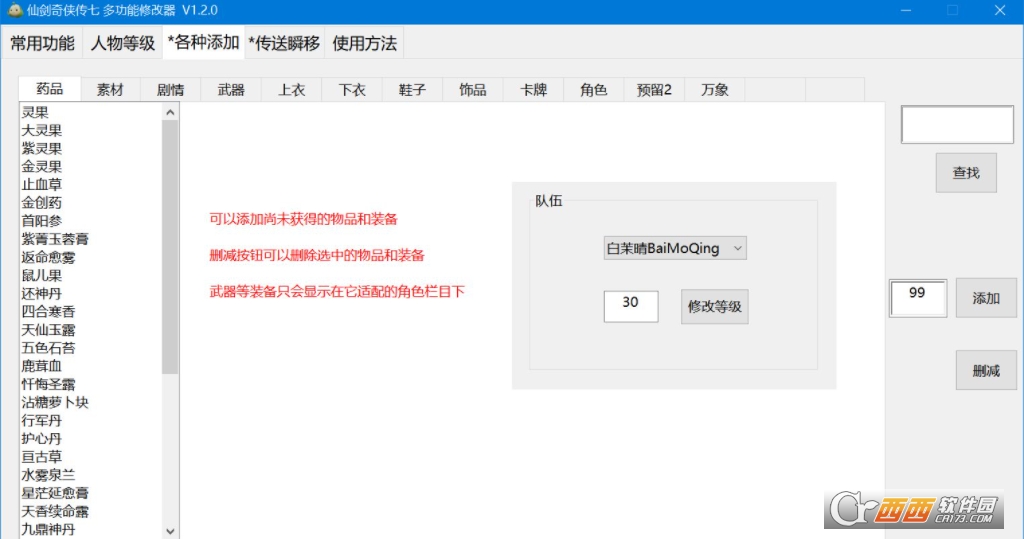Select 四合寒香 in the item list
This screenshot has height=539, width=1024.
coord(48,312)
